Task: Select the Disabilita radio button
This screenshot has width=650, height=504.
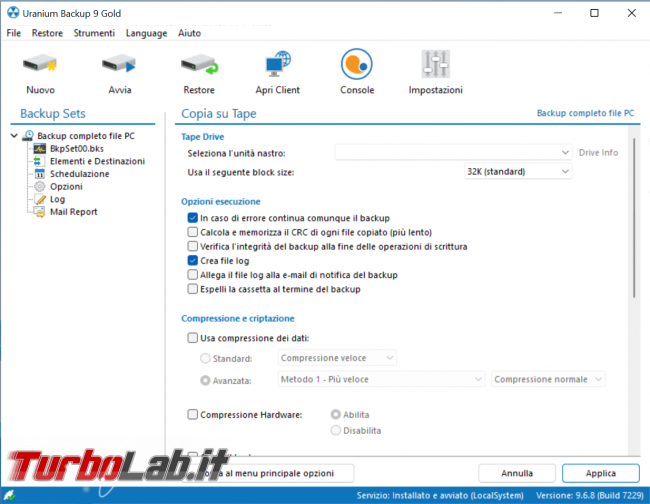Action: coord(335,430)
